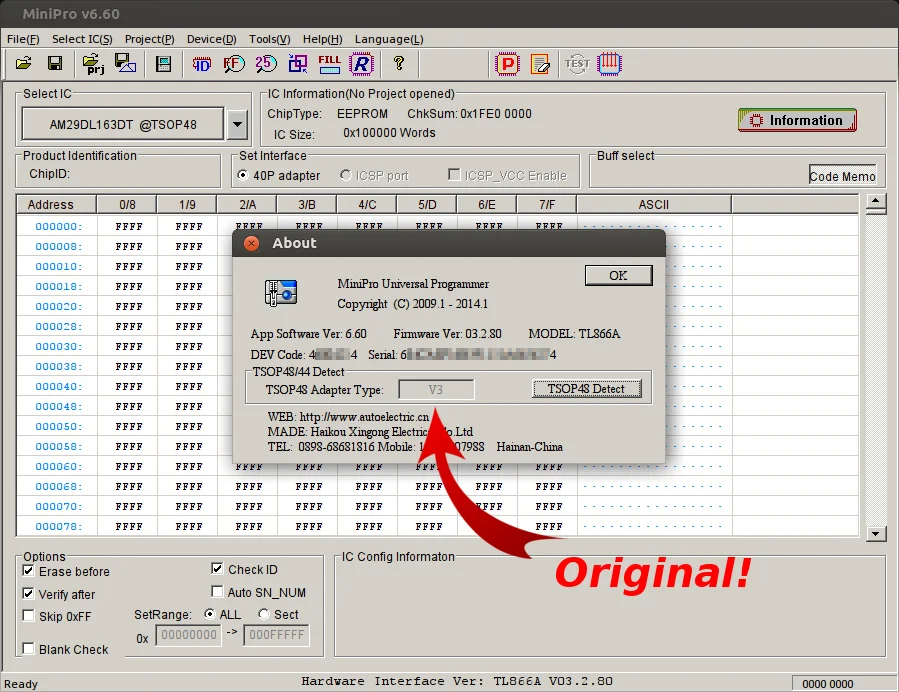Click the save project icon
Image resolution: width=899 pixels, height=692 pixels.
tap(126, 64)
